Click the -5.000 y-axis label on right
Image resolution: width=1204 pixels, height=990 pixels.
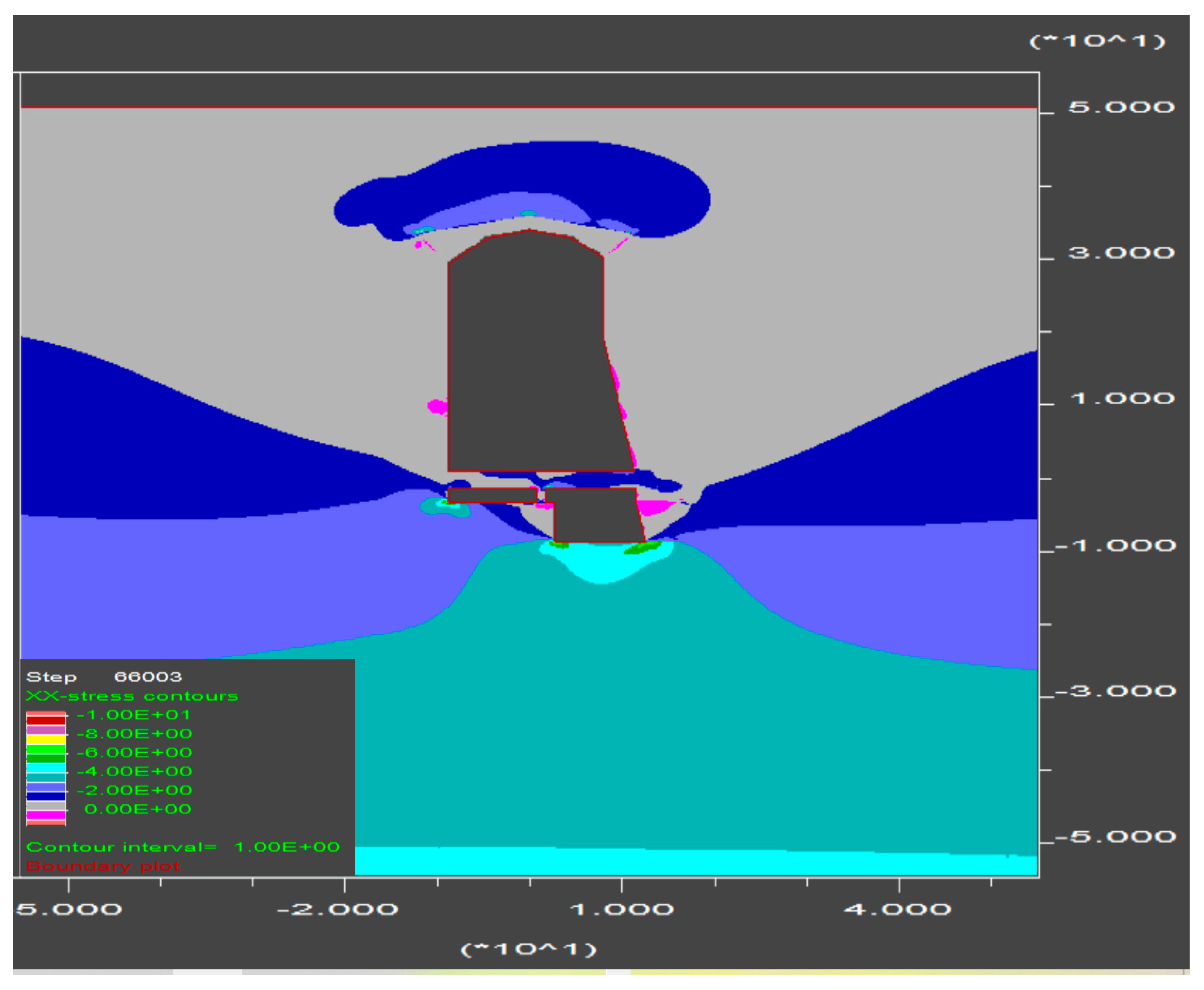pos(1115,837)
